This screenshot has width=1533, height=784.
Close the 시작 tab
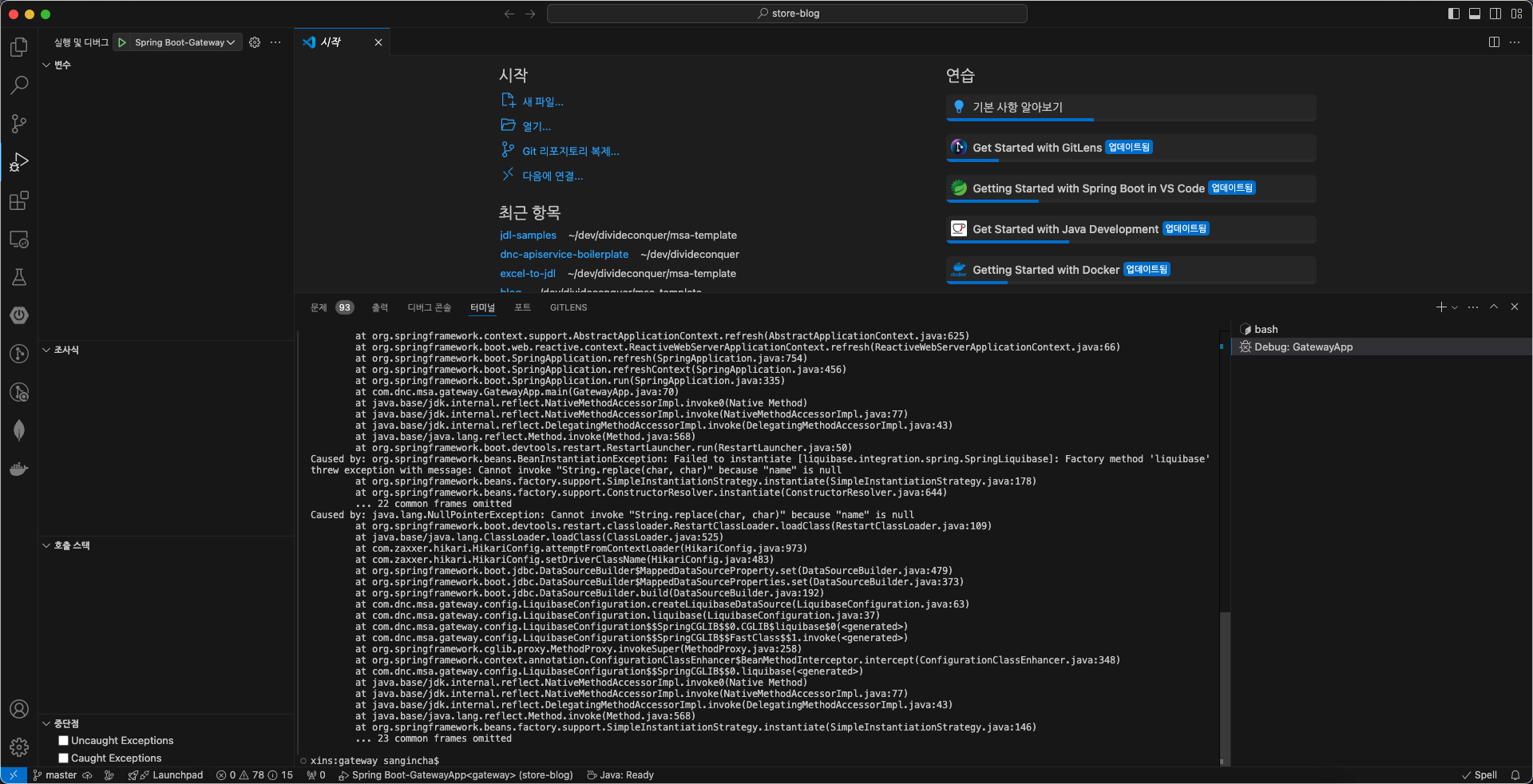378,42
